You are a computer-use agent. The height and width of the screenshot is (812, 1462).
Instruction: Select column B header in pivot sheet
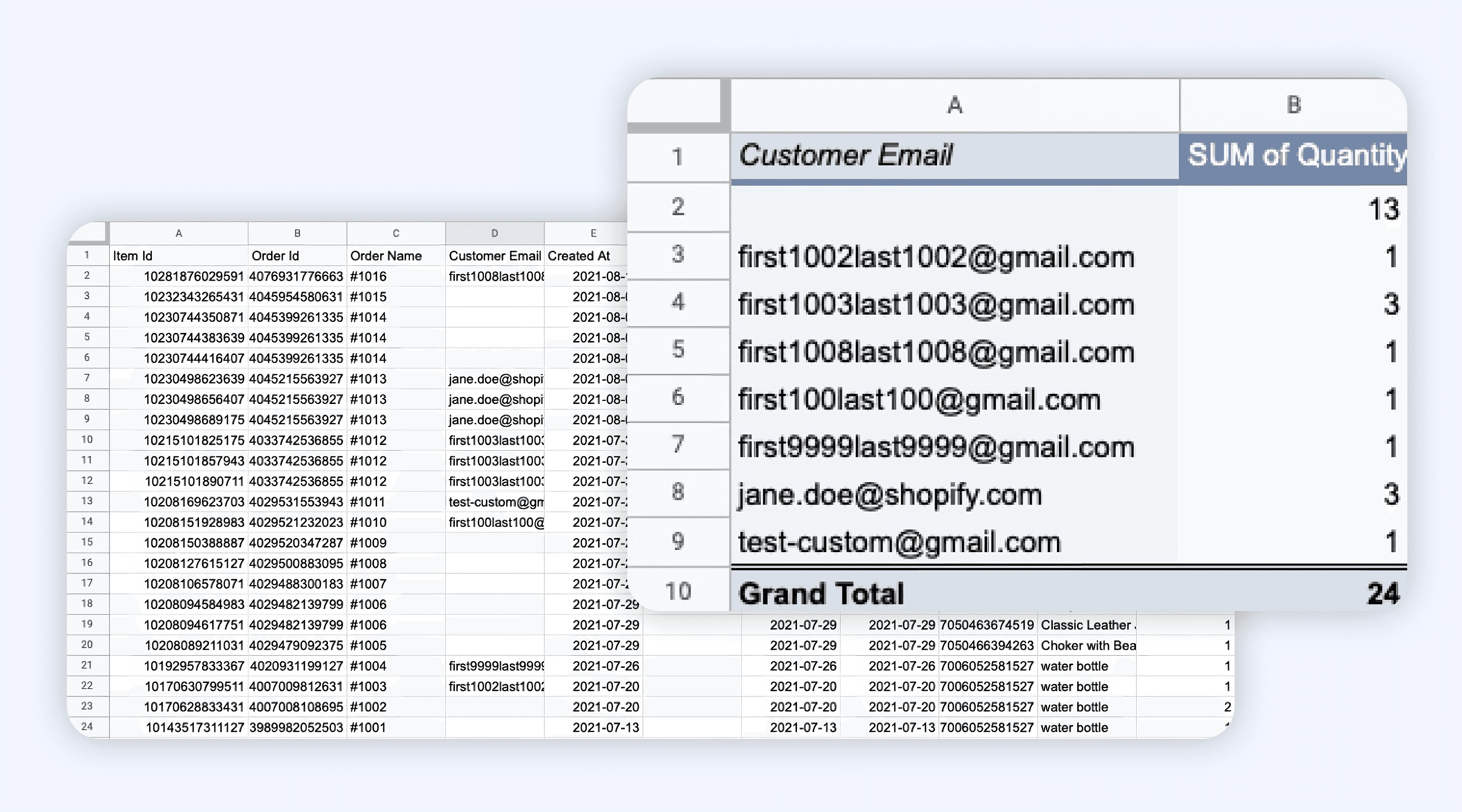1293,105
